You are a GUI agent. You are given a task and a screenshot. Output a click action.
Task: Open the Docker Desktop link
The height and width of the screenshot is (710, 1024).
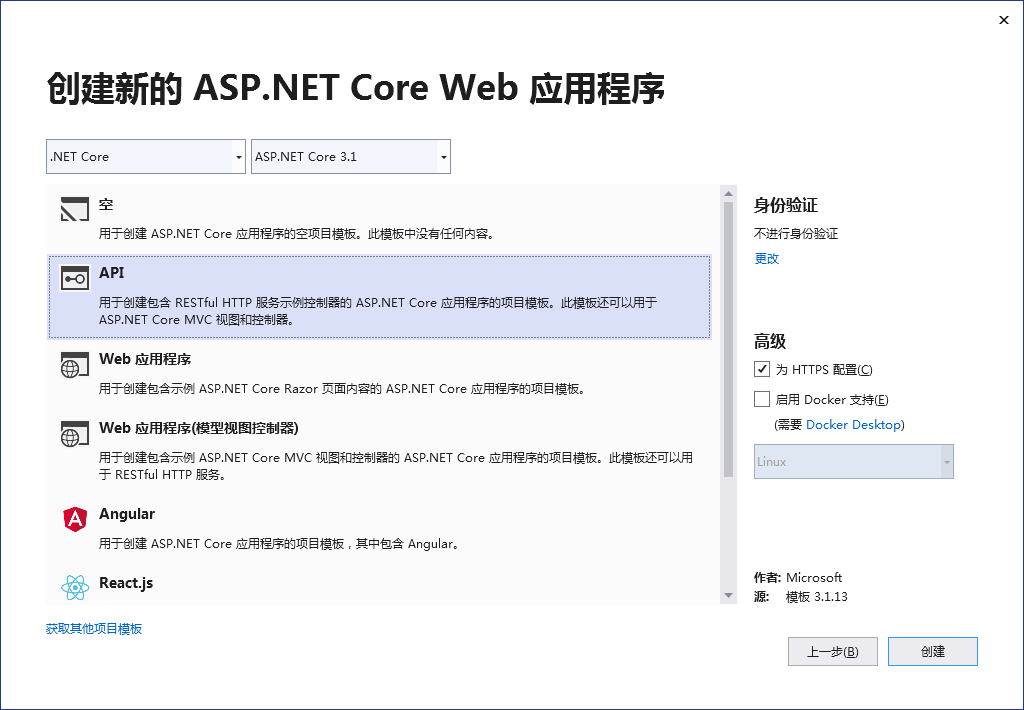[x=854, y=425]
